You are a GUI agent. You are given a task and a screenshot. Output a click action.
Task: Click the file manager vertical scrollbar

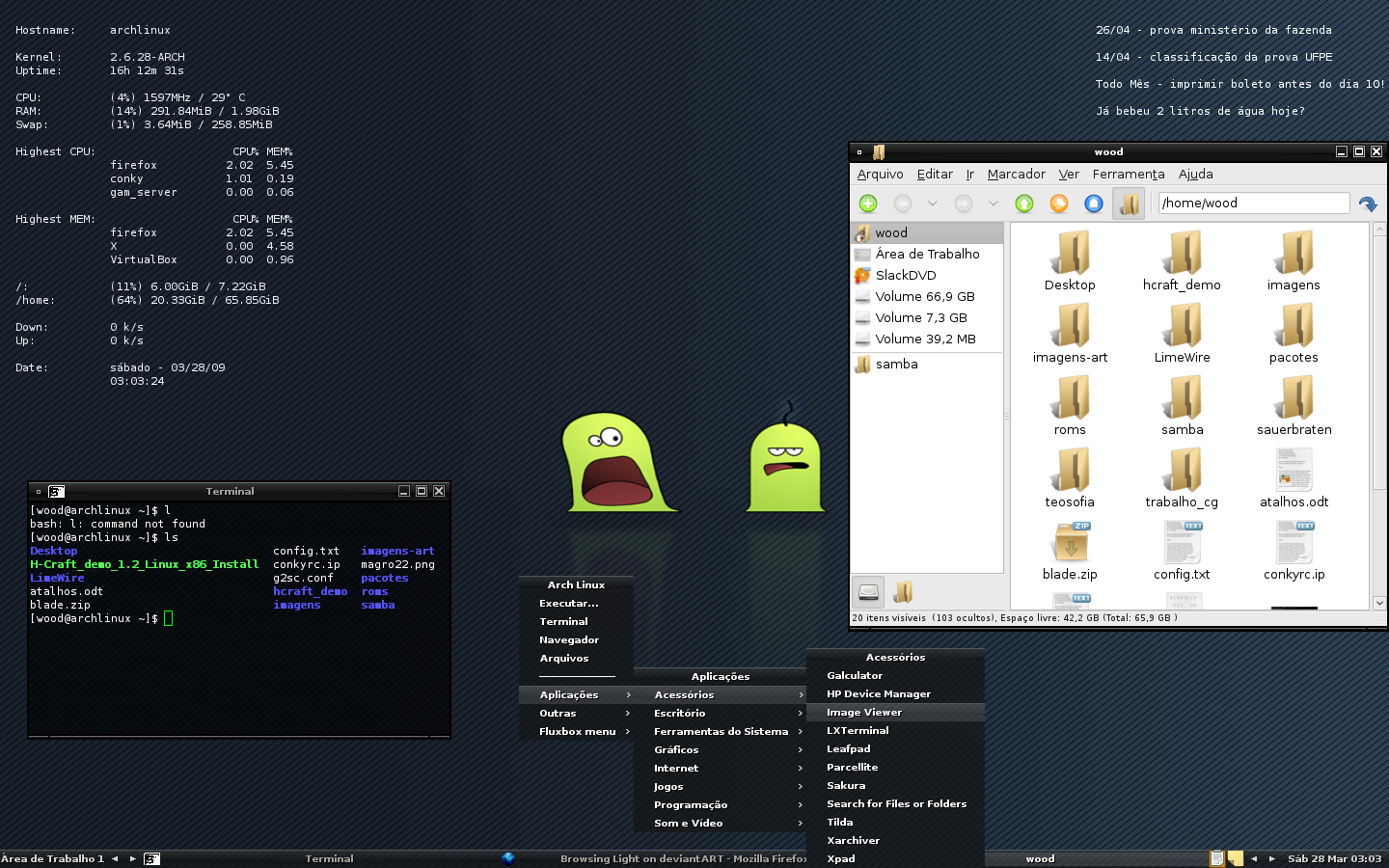coord(1379,416)
